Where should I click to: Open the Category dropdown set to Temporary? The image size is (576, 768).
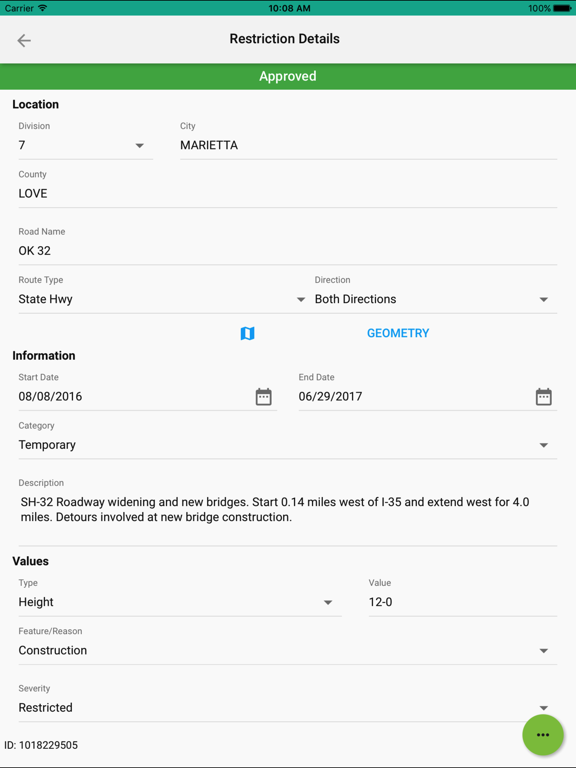(288, 445)
